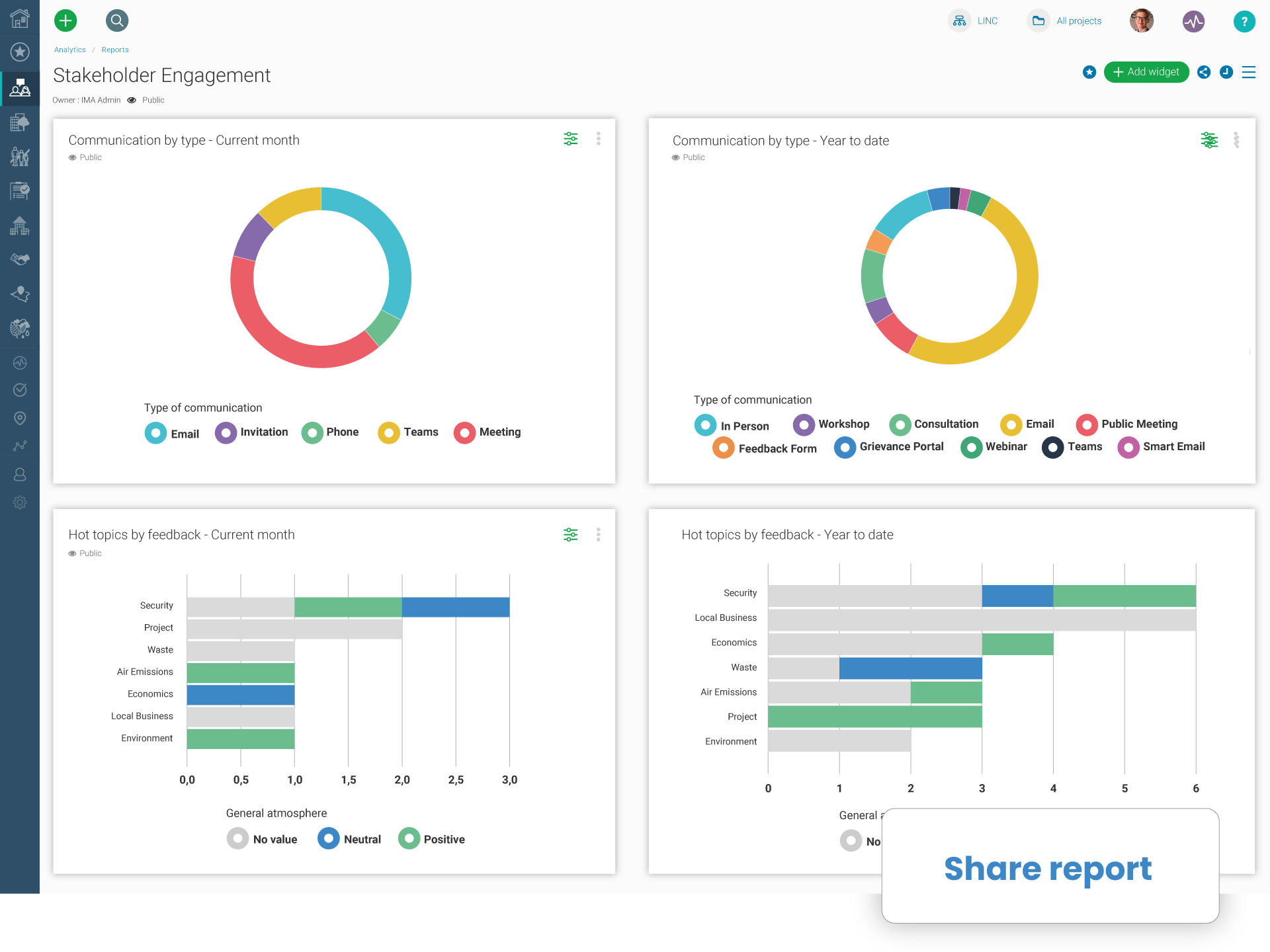
Task: Go to Analytics in the breadcrumb
Action: [69, 49]
